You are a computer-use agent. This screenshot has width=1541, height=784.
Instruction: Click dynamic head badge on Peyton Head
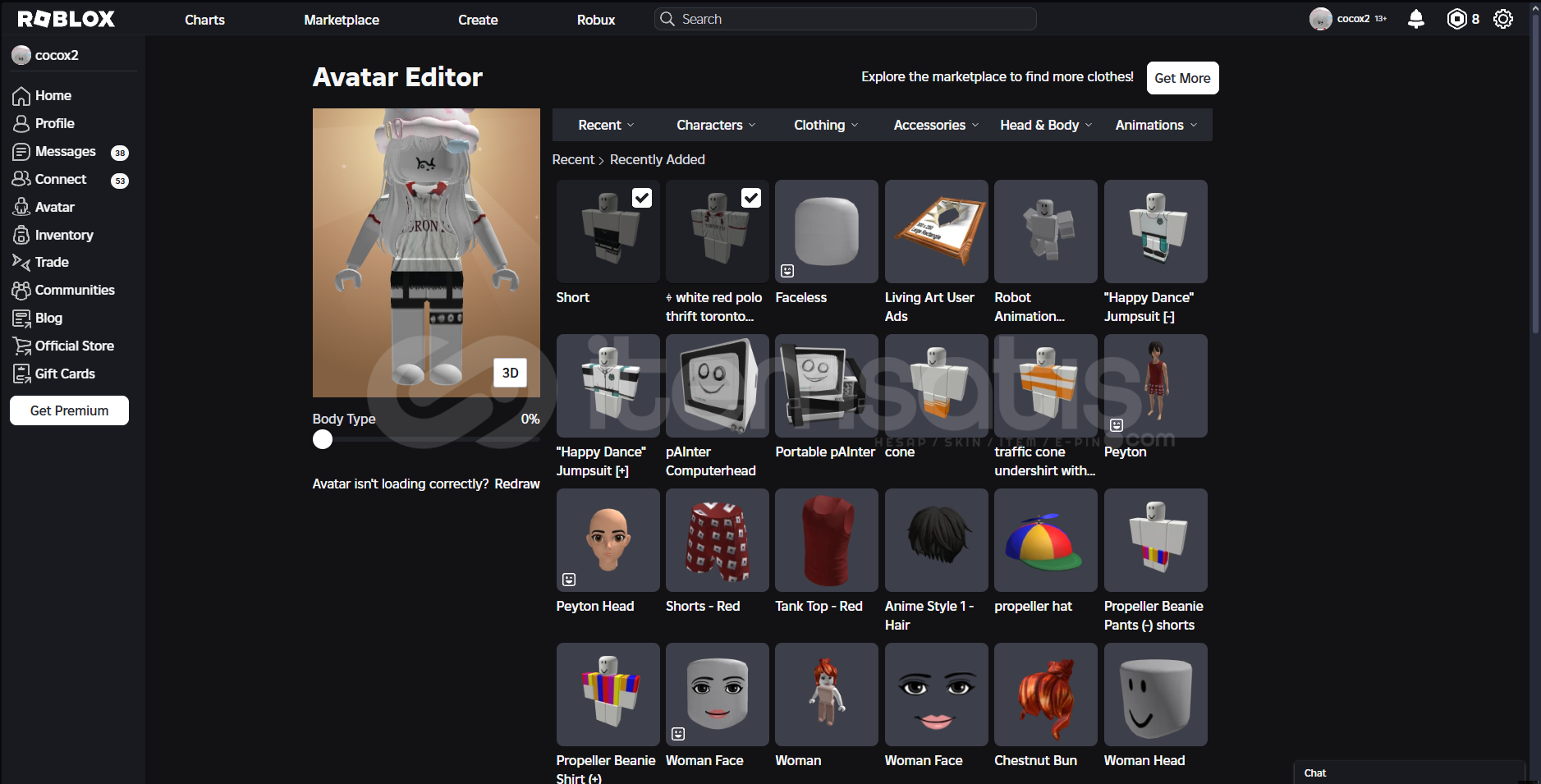(569, 580)
